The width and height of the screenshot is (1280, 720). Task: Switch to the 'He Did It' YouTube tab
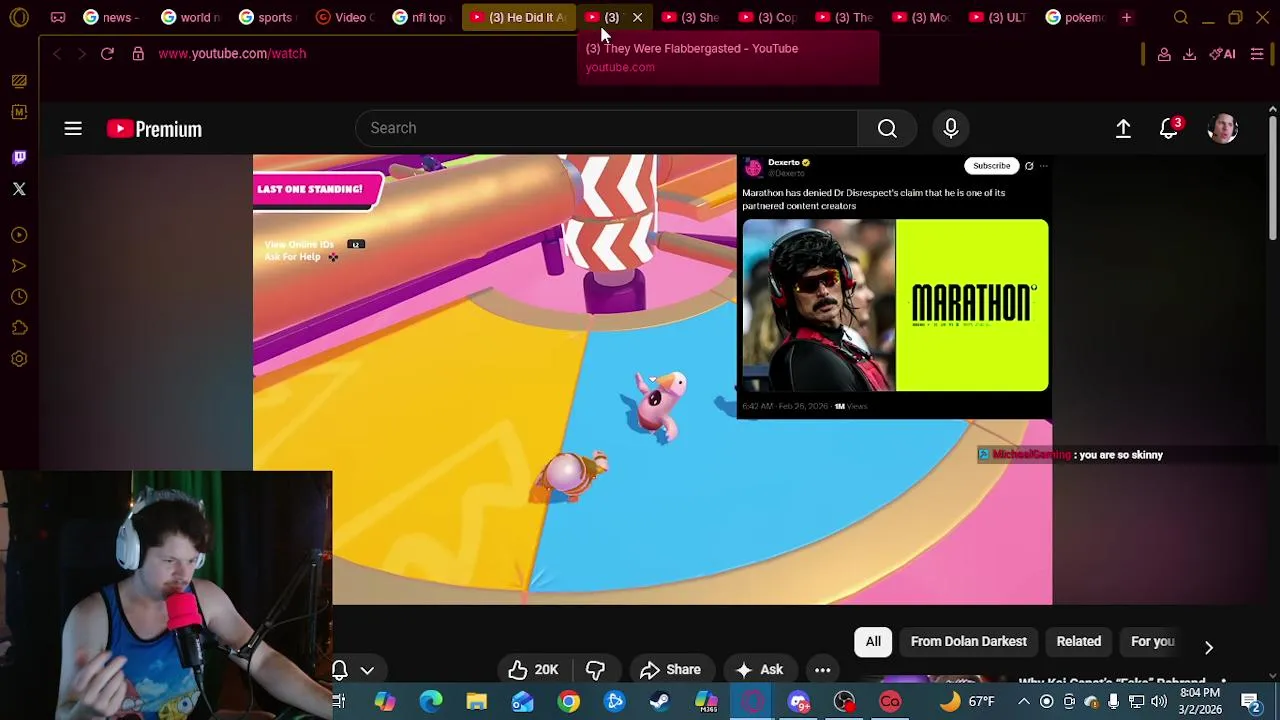[519, 17]
